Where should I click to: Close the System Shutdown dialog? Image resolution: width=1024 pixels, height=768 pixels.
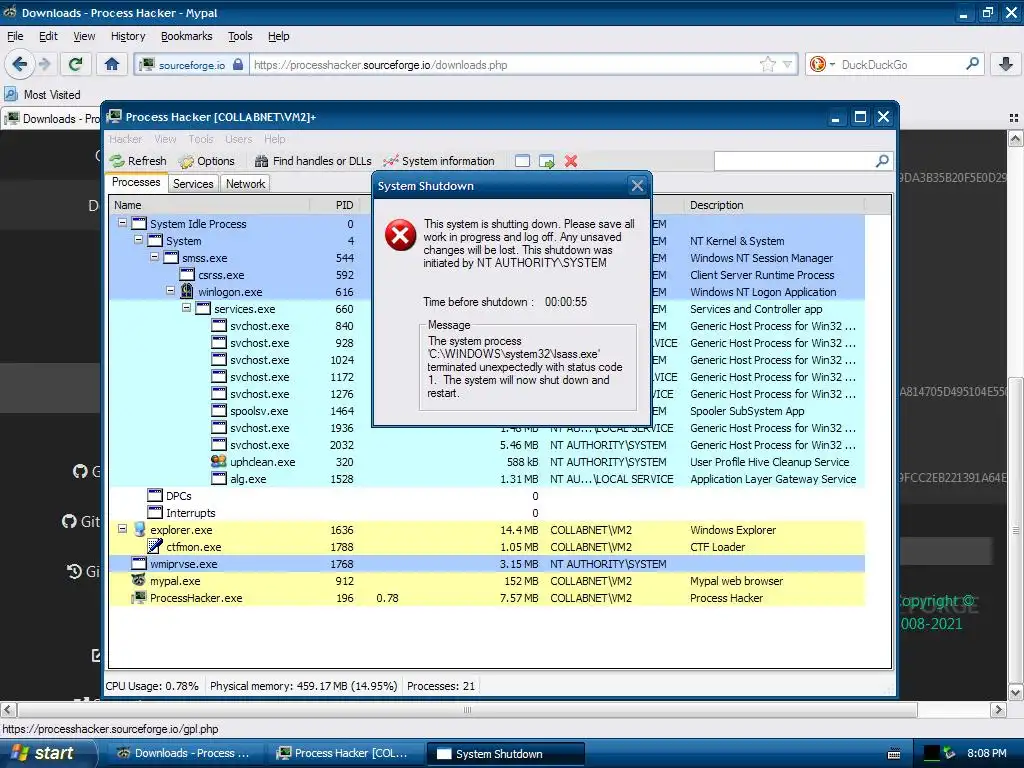click(637, 186)
